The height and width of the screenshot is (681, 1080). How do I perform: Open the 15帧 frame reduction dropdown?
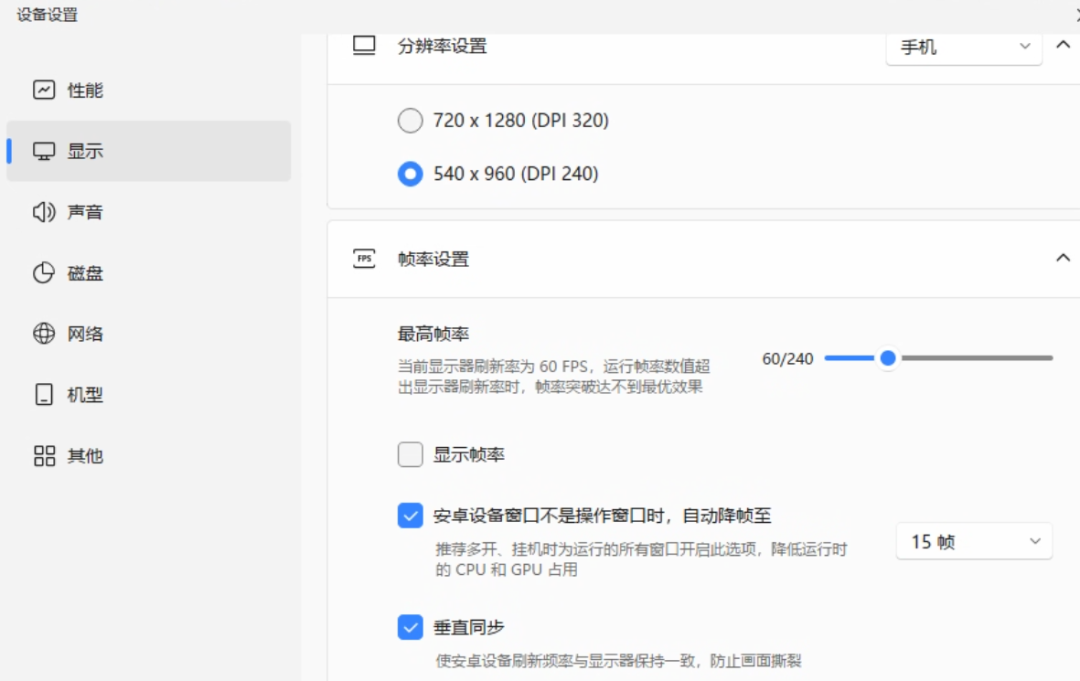click(x=973, y=541)
